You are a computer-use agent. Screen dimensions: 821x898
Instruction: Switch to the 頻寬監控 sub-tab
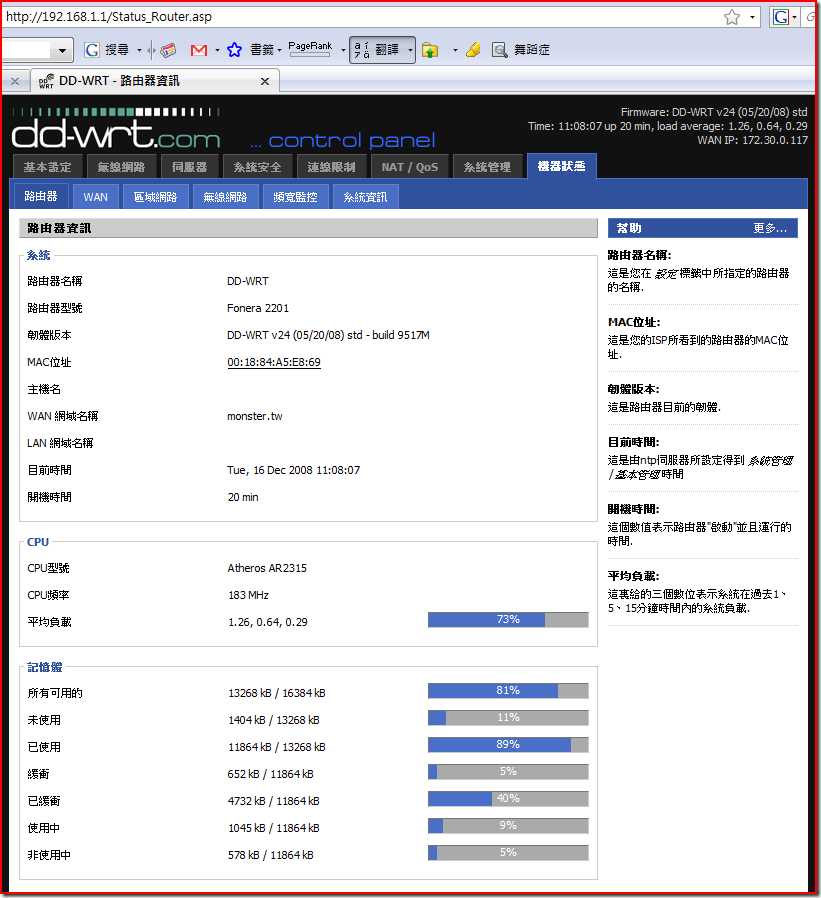(x=295, y=196)
